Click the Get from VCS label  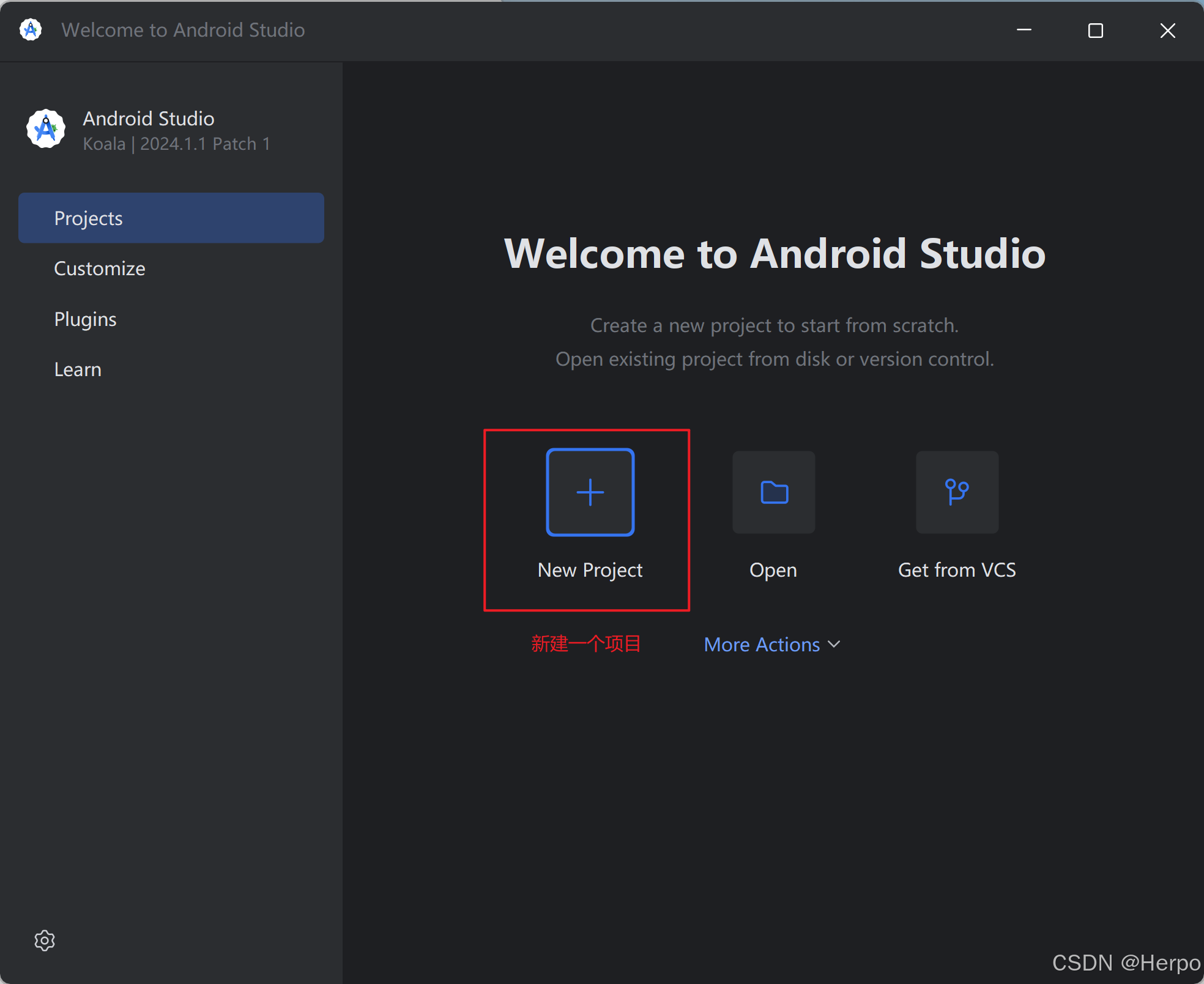(957, 570)
